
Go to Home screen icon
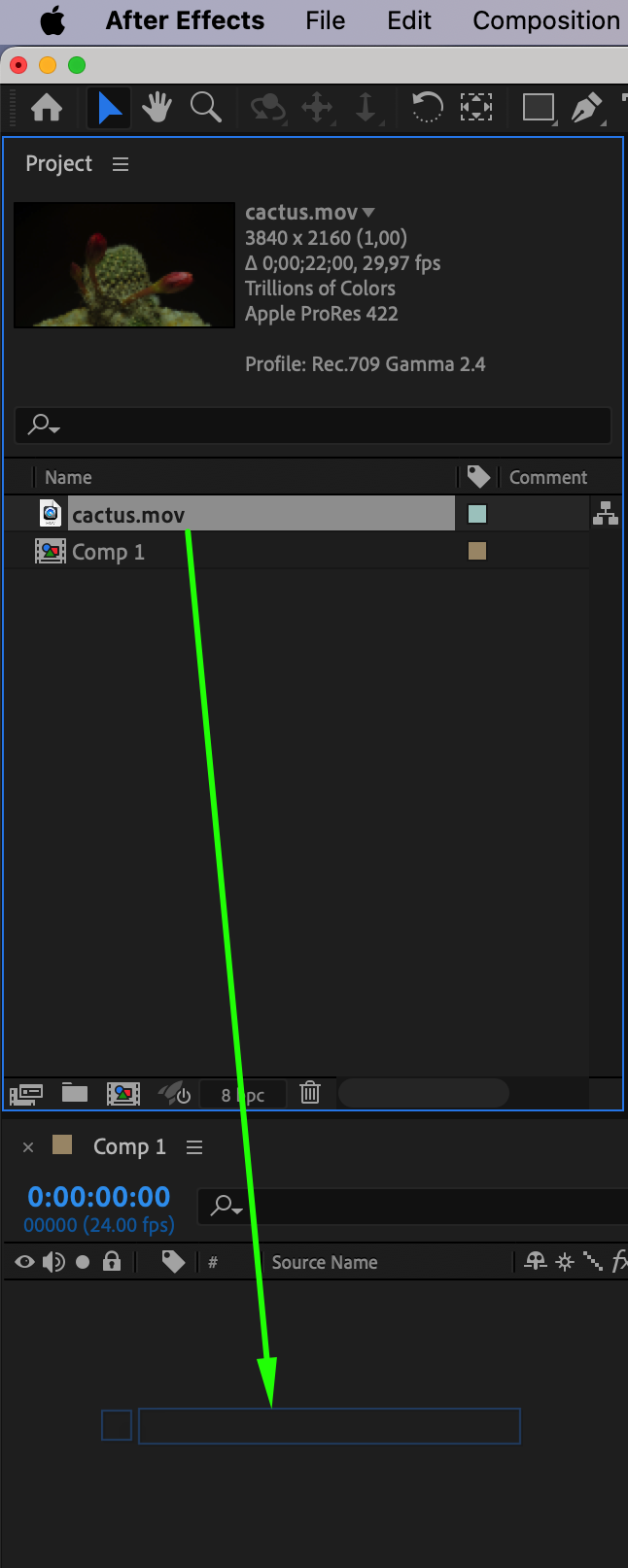tap(47, 107)
